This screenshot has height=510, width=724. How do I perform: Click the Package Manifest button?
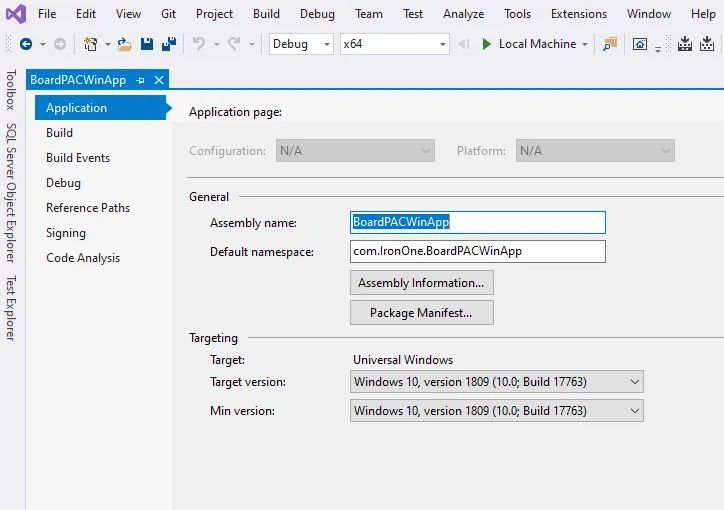click(422, 312)
